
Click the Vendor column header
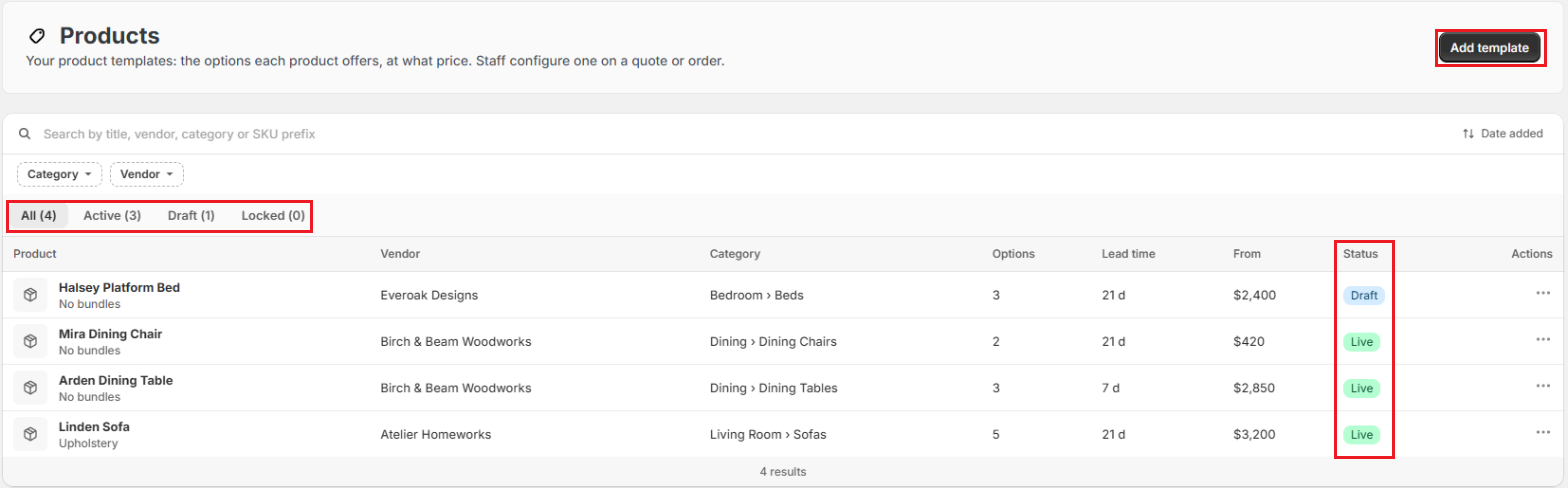point(399,254)
